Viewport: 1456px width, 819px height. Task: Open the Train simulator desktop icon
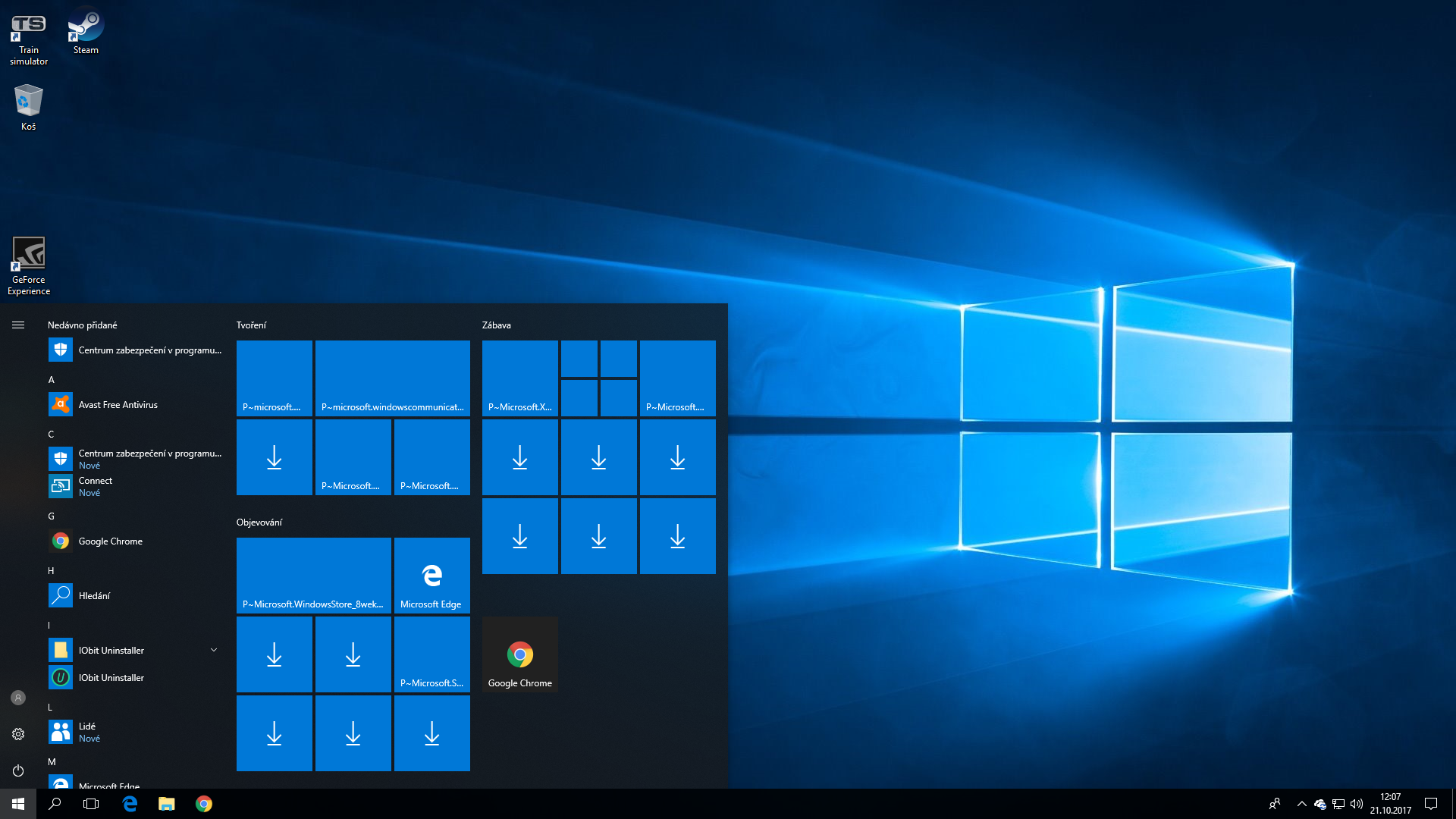[29, 36]
